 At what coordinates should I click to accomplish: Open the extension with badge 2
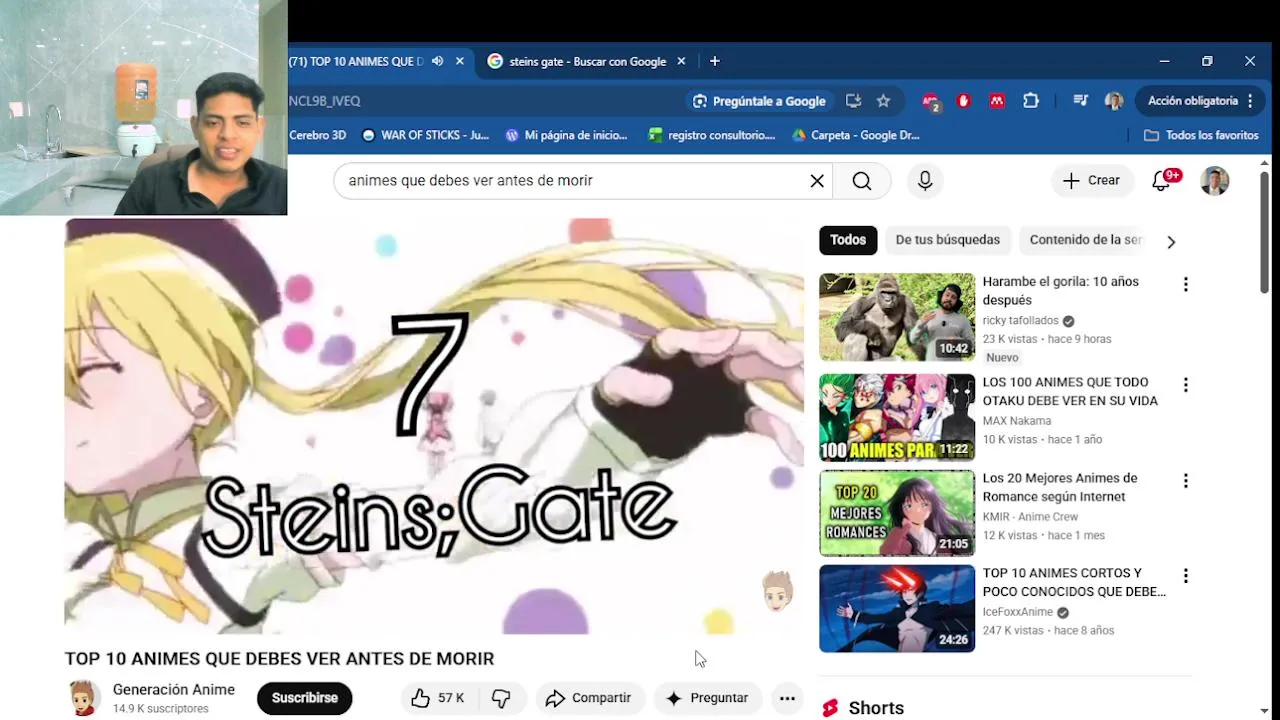pyautogui.click(x=931, y=101)
